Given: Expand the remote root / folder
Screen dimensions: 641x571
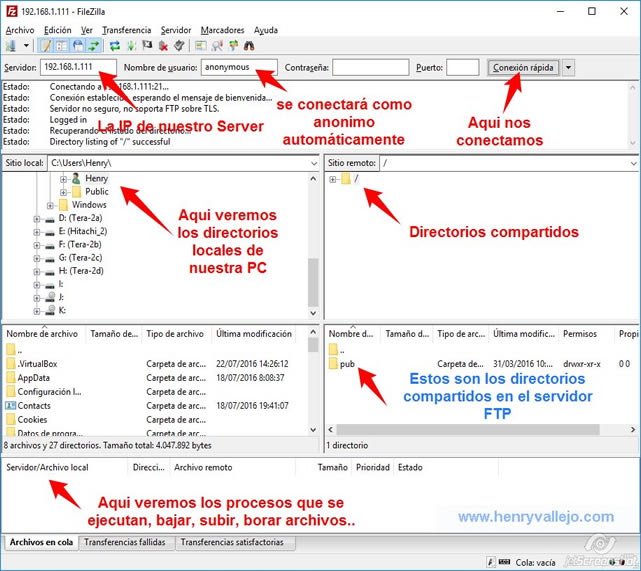Looking at the screenshot, I should click(x=332, y=179).
